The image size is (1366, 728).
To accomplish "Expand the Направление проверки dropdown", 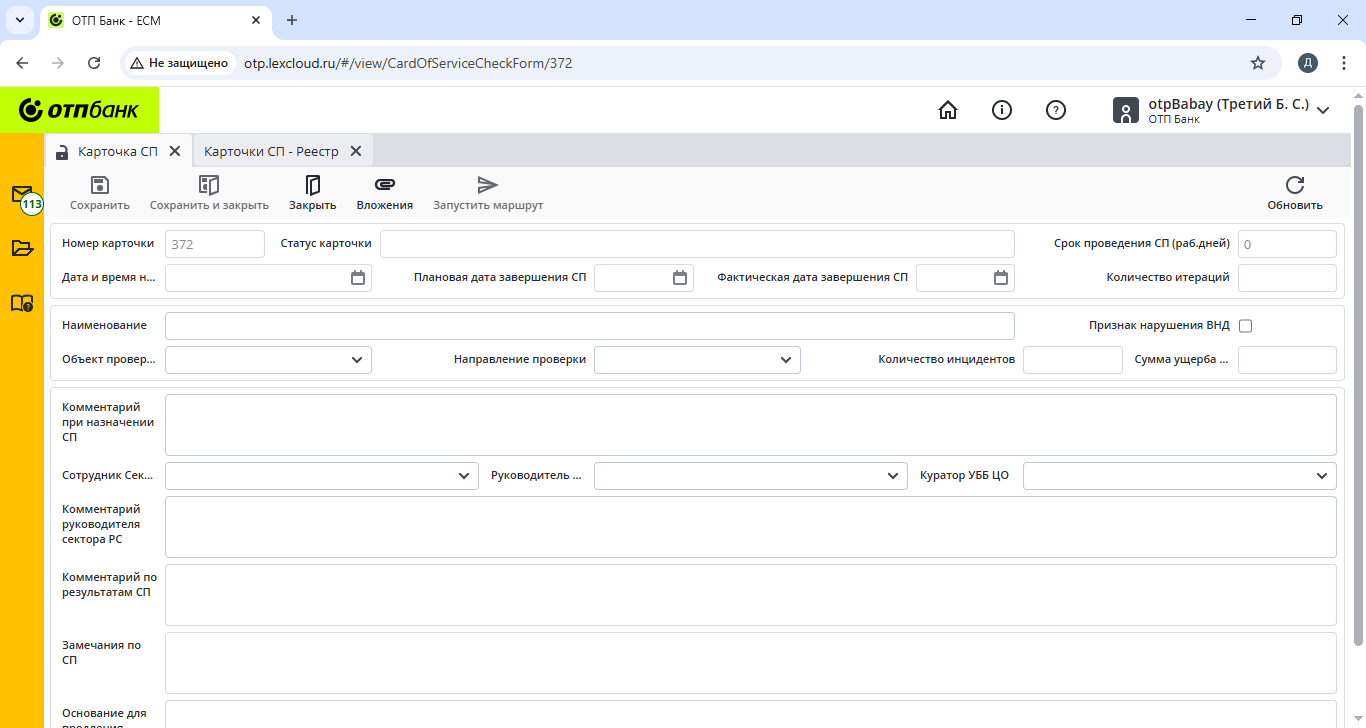I will click(x=786, y=360).
